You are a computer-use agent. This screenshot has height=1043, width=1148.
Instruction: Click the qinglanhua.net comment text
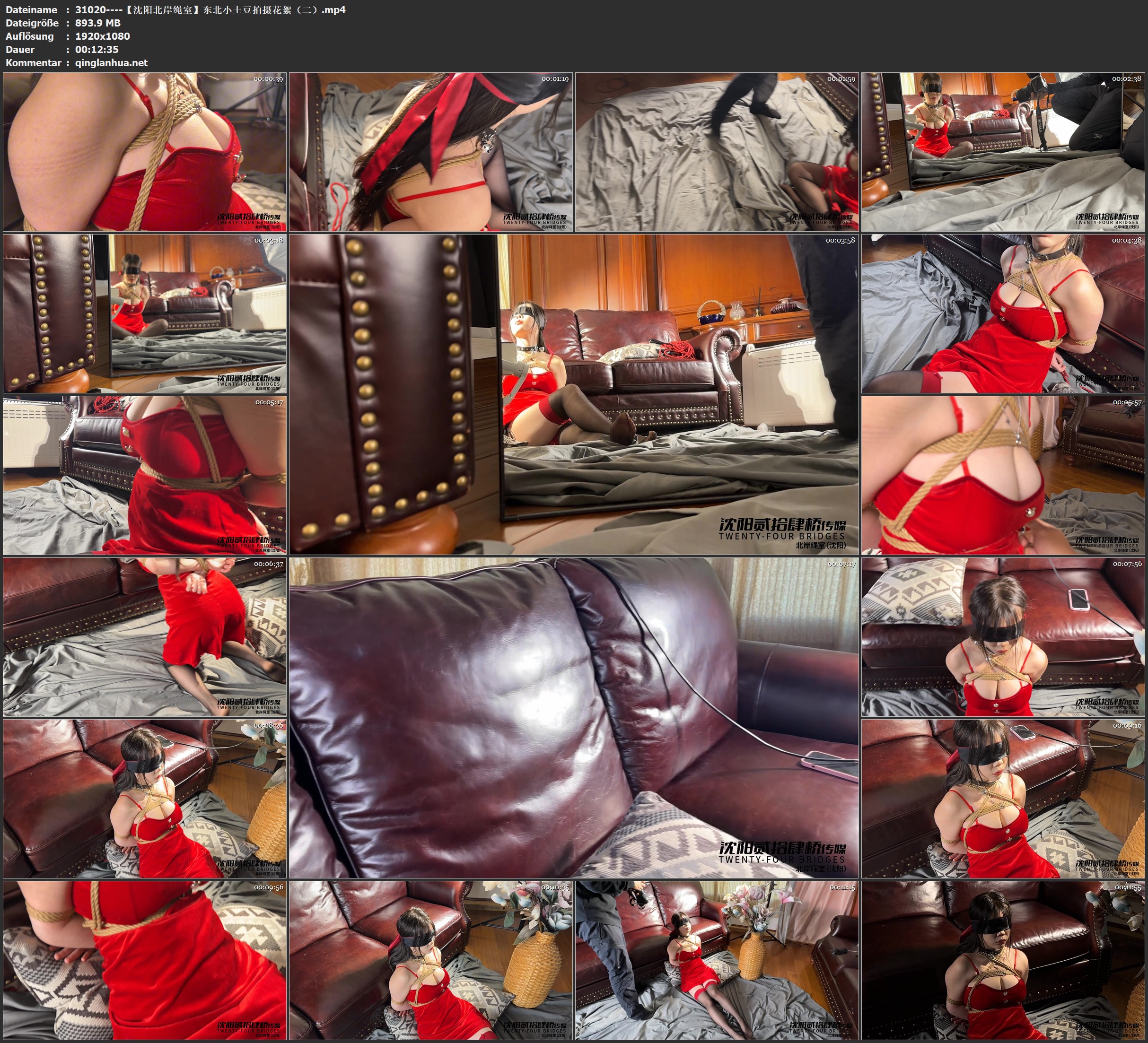(x=111, y=62)
